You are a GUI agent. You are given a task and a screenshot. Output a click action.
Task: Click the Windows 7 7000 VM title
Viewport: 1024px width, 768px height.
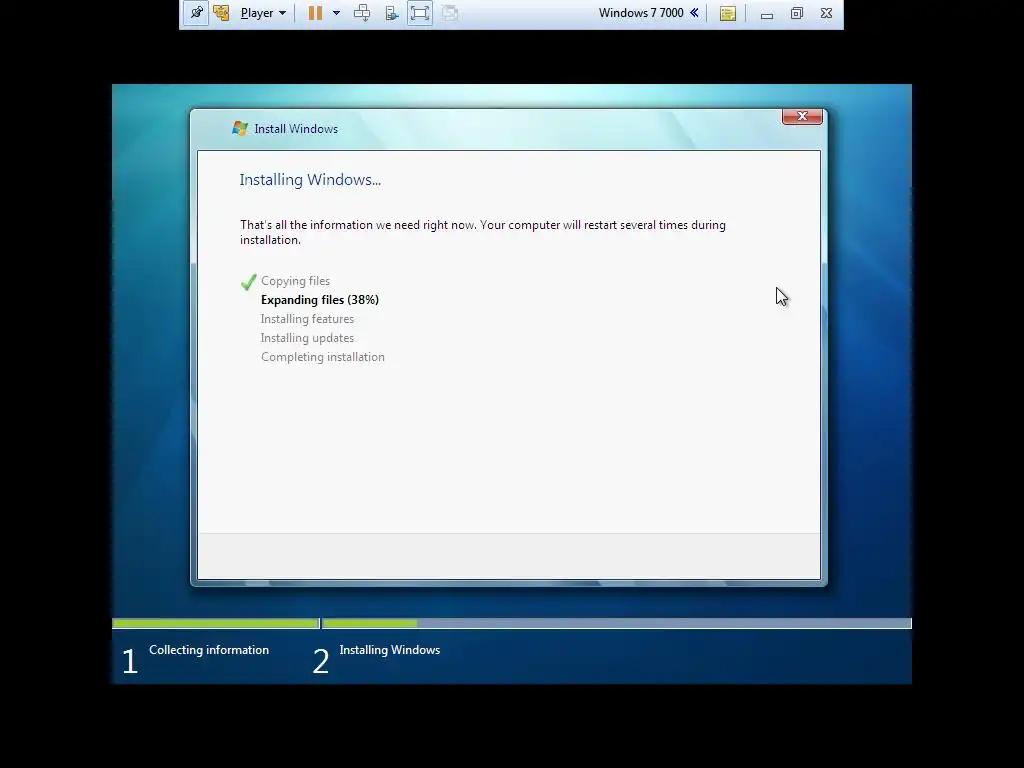(641, 13)
